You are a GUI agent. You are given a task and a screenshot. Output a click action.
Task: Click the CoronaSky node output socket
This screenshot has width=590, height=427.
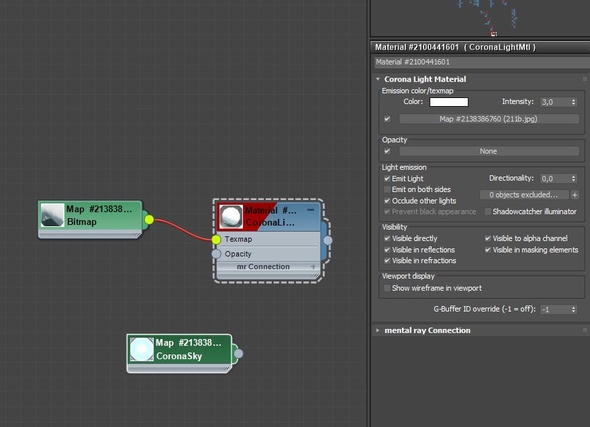coord(239,354)
